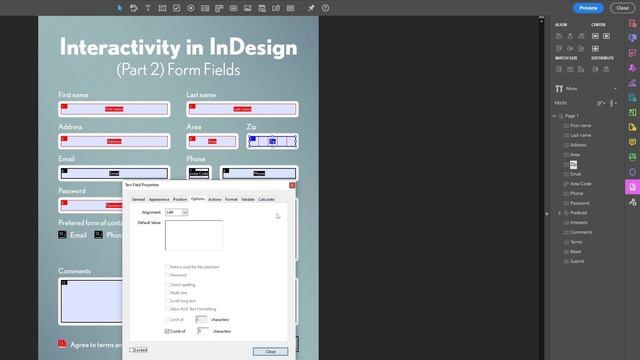Switch to the Validate tab

pos(248,199)
